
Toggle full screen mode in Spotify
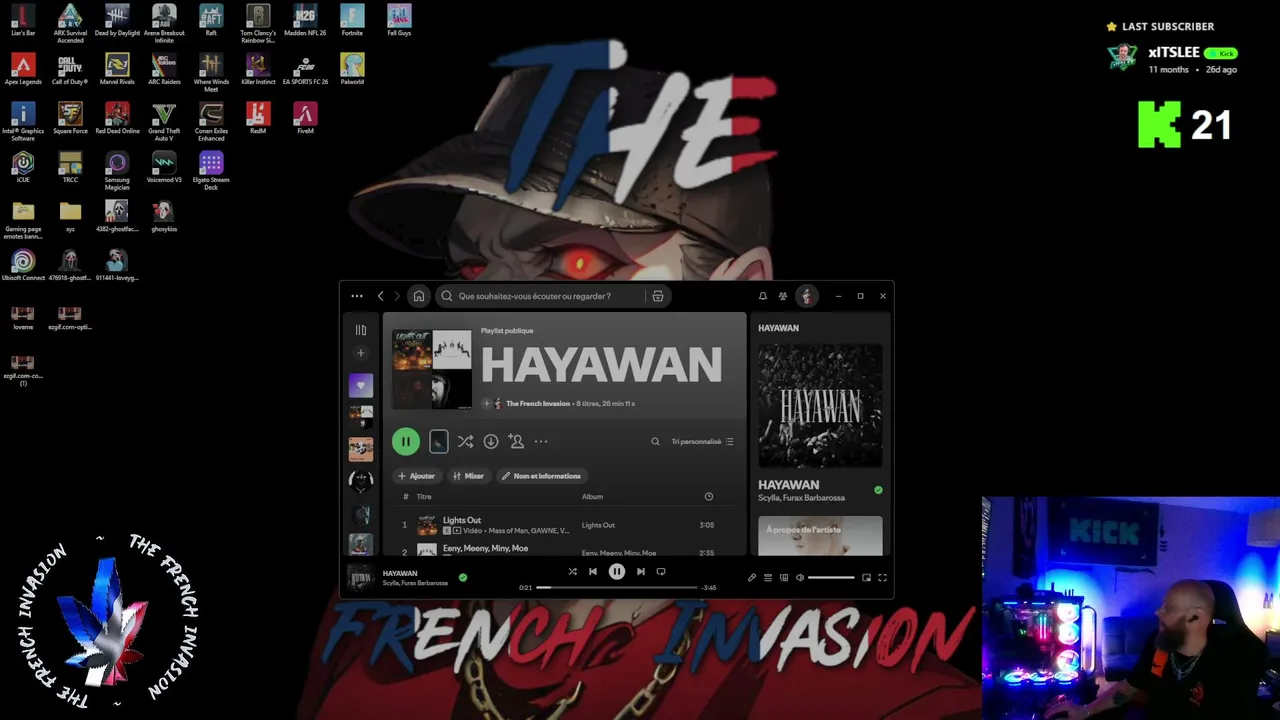882,577
